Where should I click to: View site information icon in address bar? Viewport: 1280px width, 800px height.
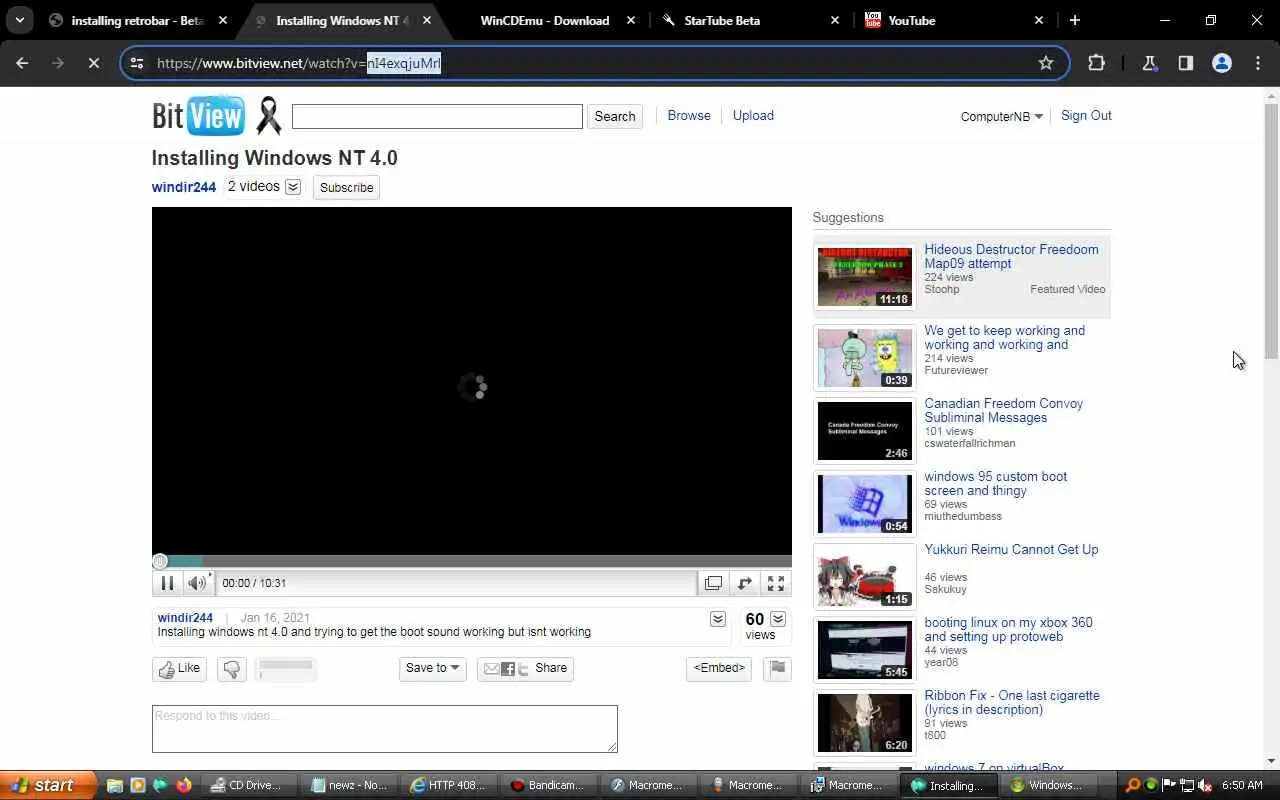point(137,63)
